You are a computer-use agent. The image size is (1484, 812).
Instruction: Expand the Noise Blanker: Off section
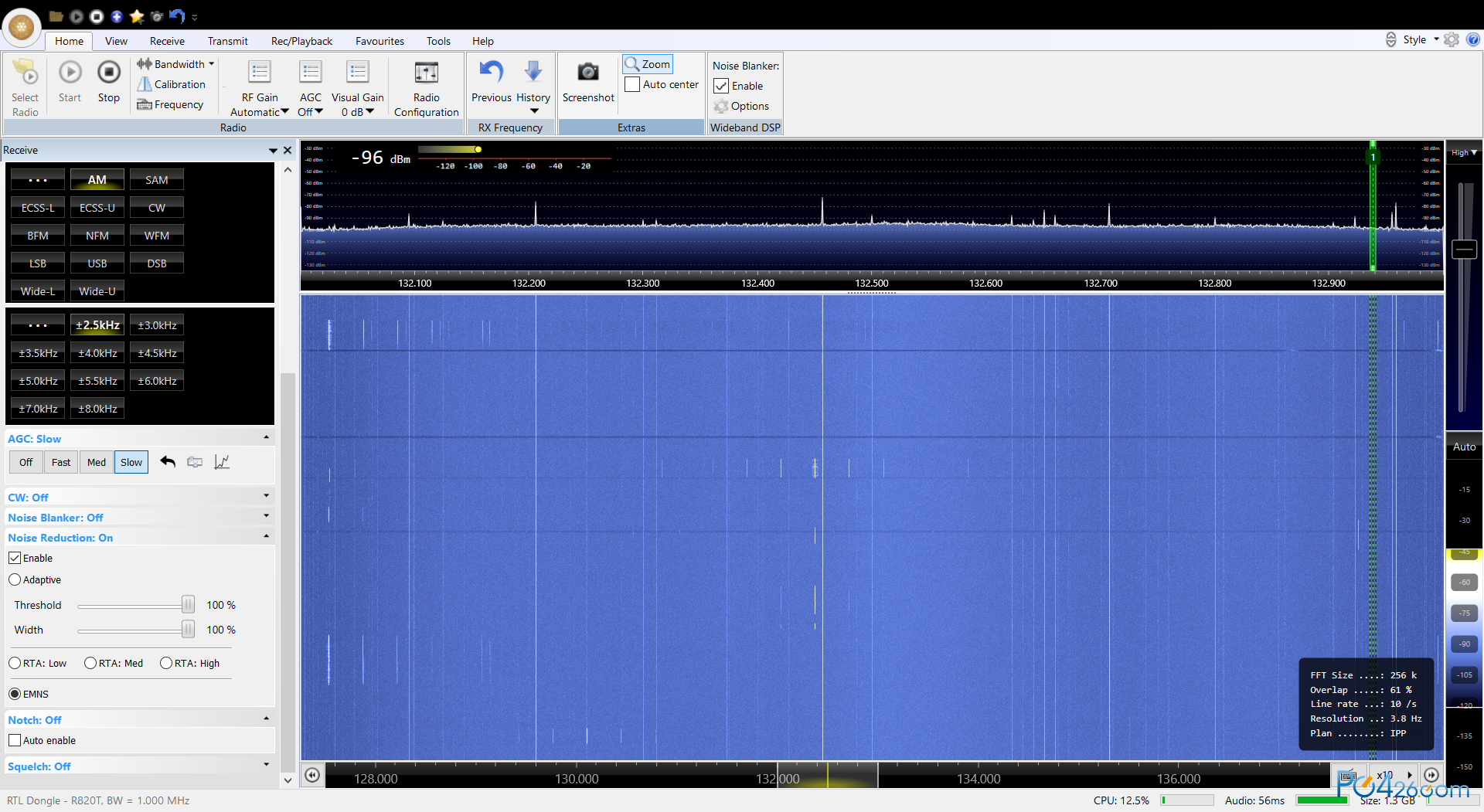coord(267,516)
